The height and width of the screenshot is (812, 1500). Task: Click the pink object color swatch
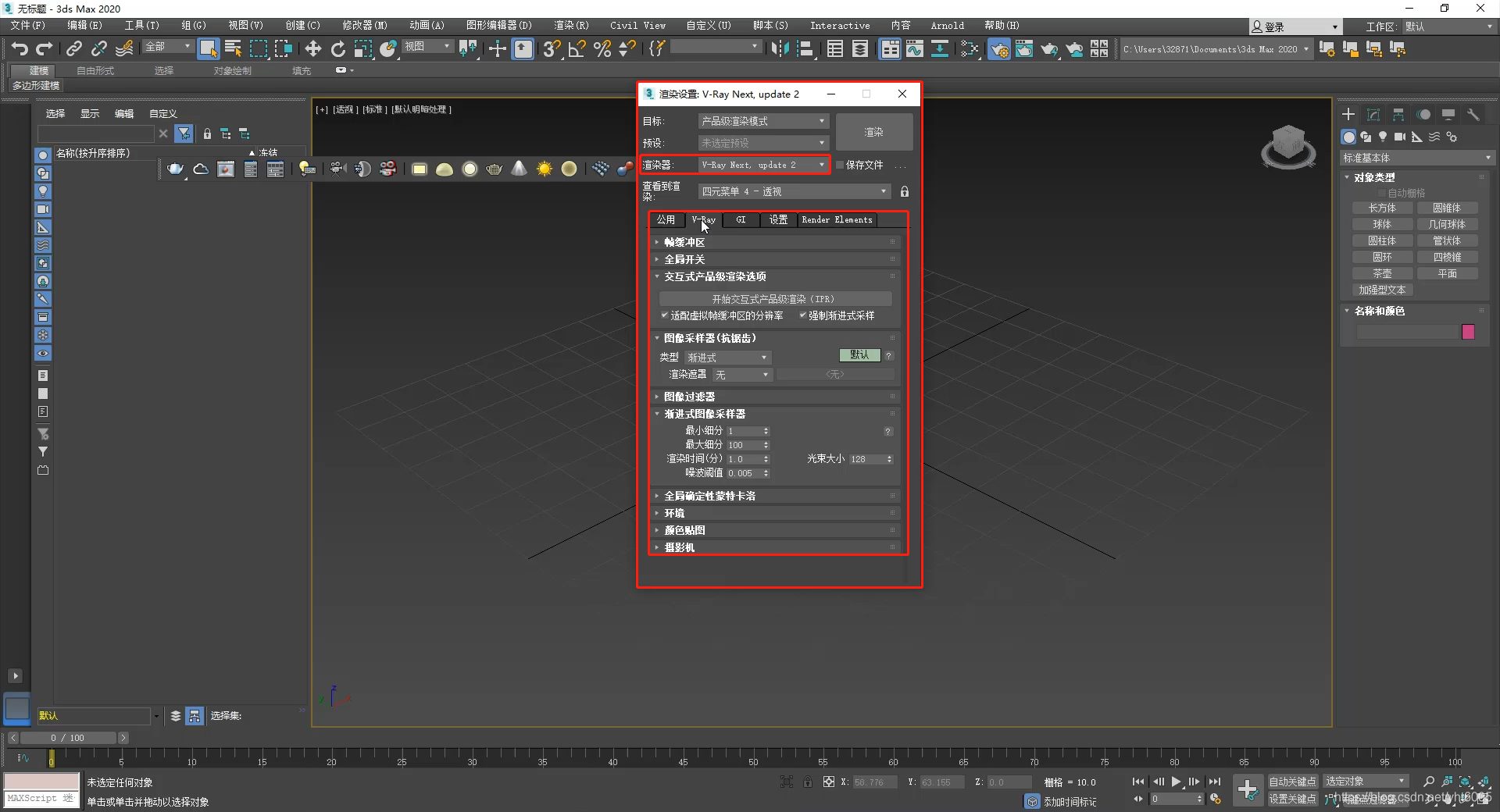1468,332
